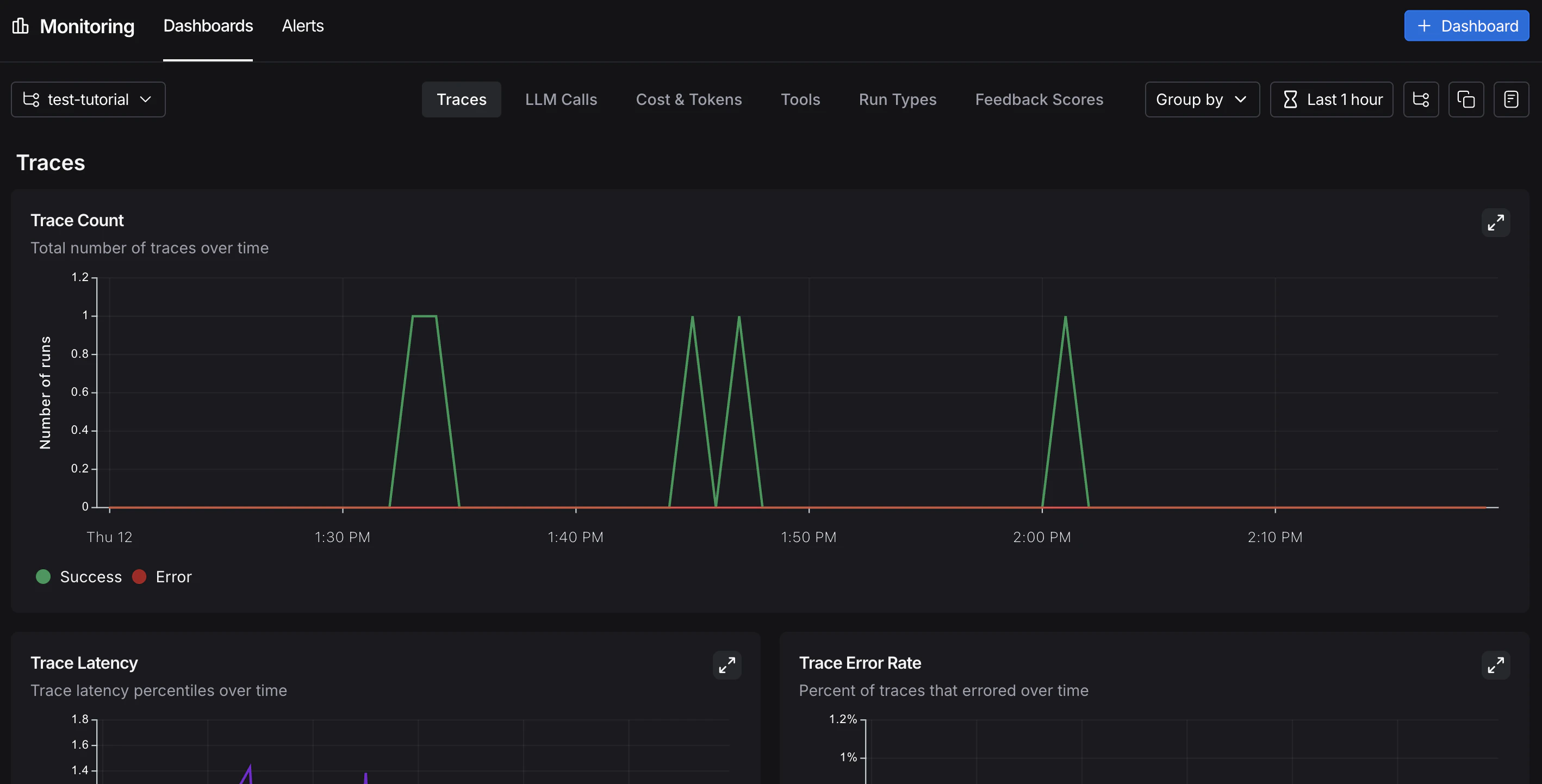Expand the Trace Count chart to fullscreen
1542x784 pixels.
click(x=1496, y=222)
